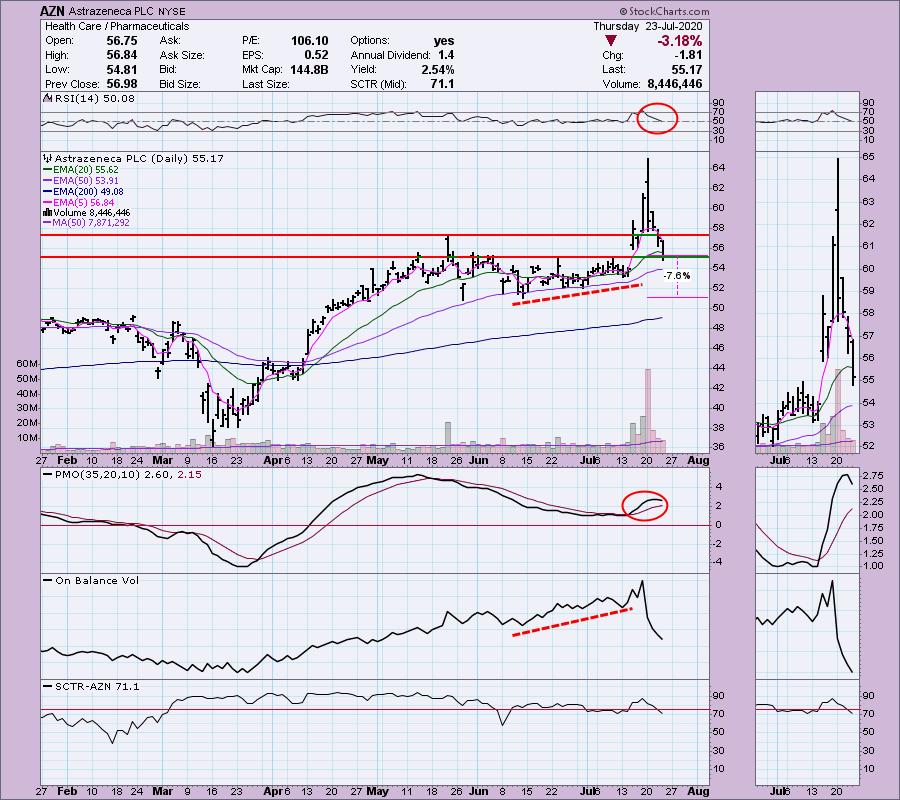Click the P/E value 106.10
The image size is (900, 800).
click(310, 41)
